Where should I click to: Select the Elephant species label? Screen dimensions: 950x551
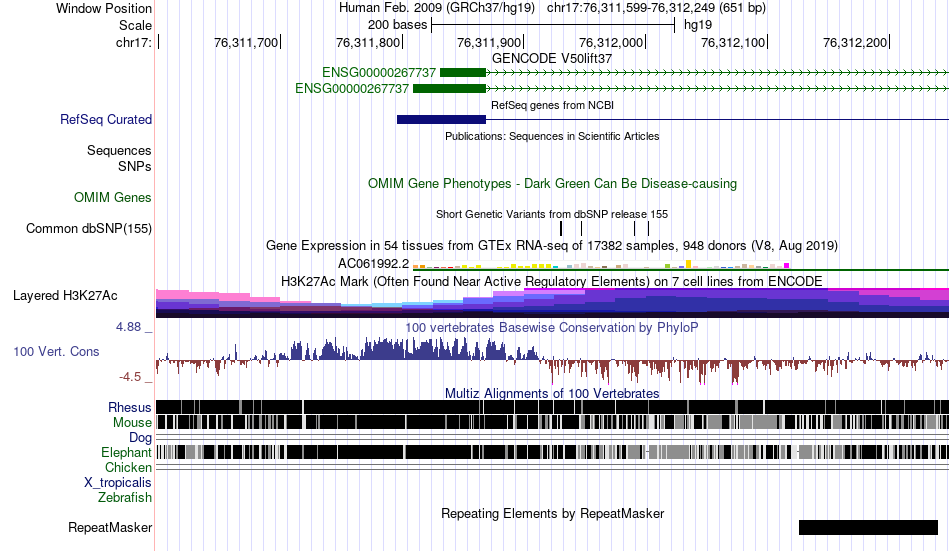point(126,453)
